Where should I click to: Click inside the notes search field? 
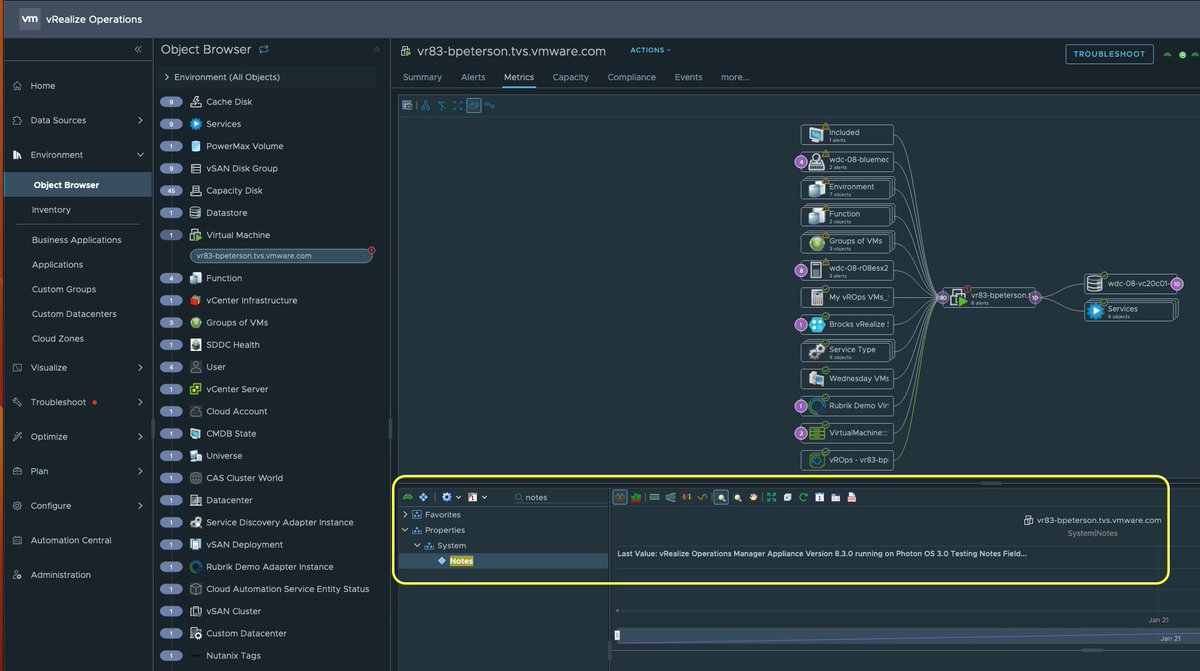[x=550, y=497]
